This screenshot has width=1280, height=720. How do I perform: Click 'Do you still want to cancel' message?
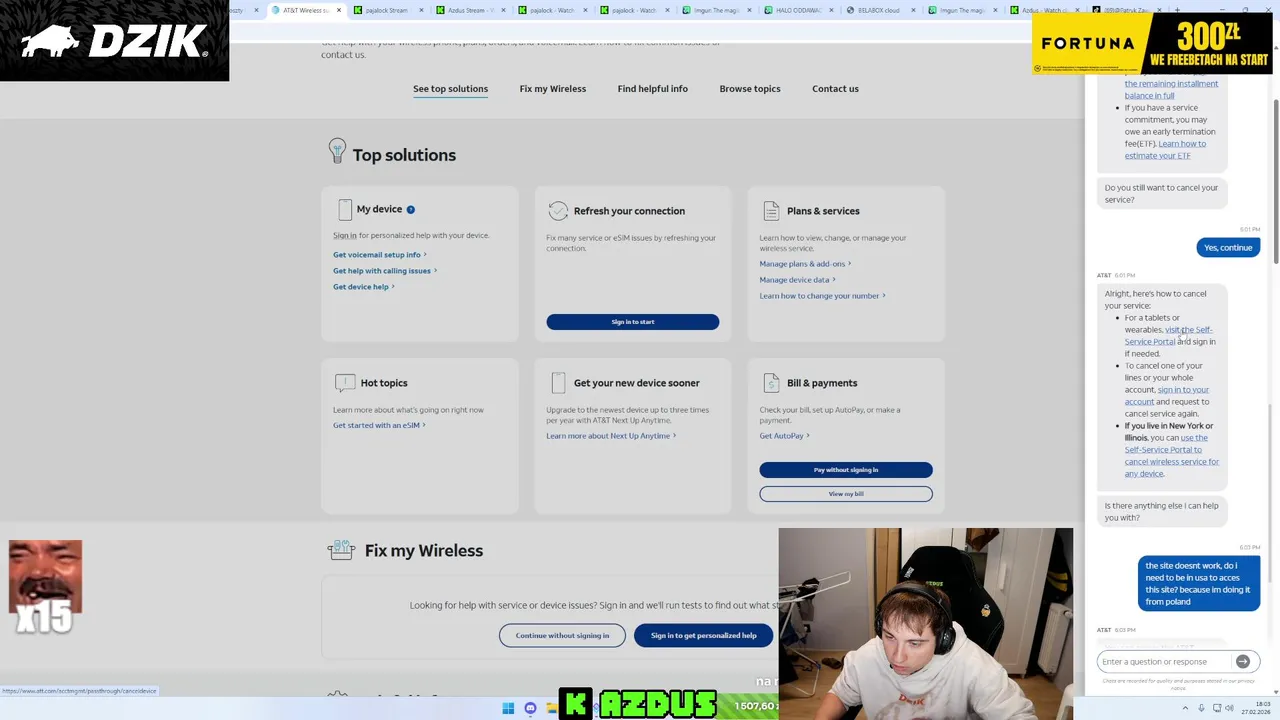(1161, 194)
